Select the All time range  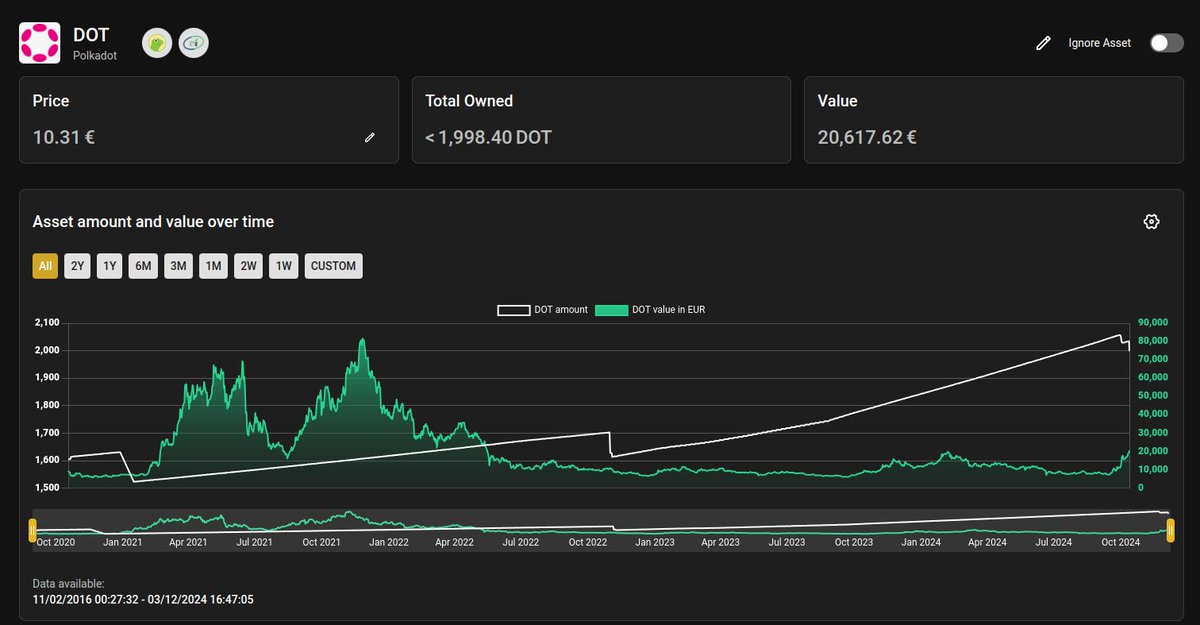click(x=45, y=266)
